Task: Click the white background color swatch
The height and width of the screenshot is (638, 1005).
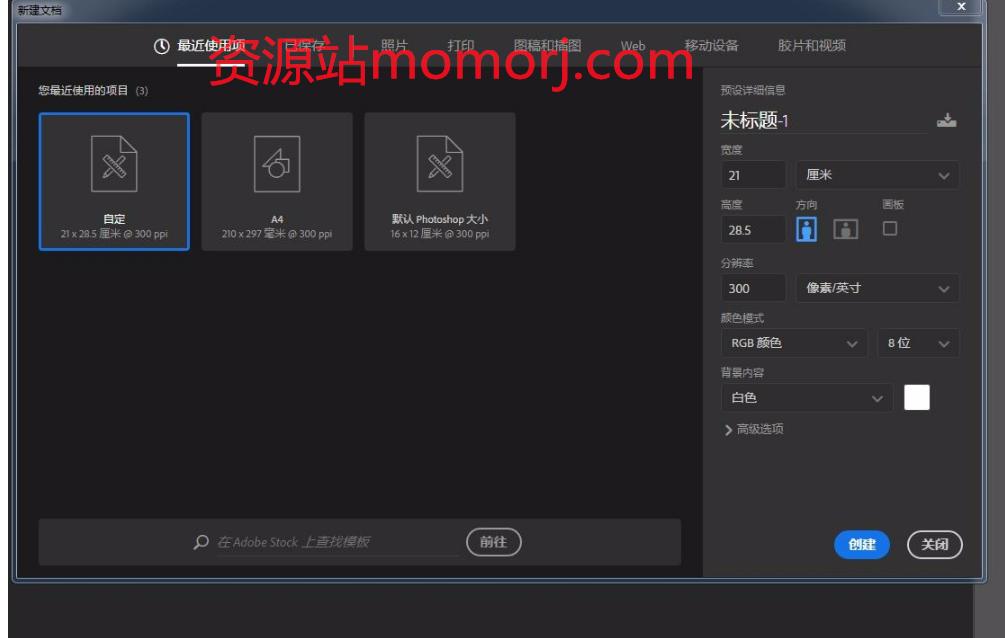Action: click(x=916, y=397)
